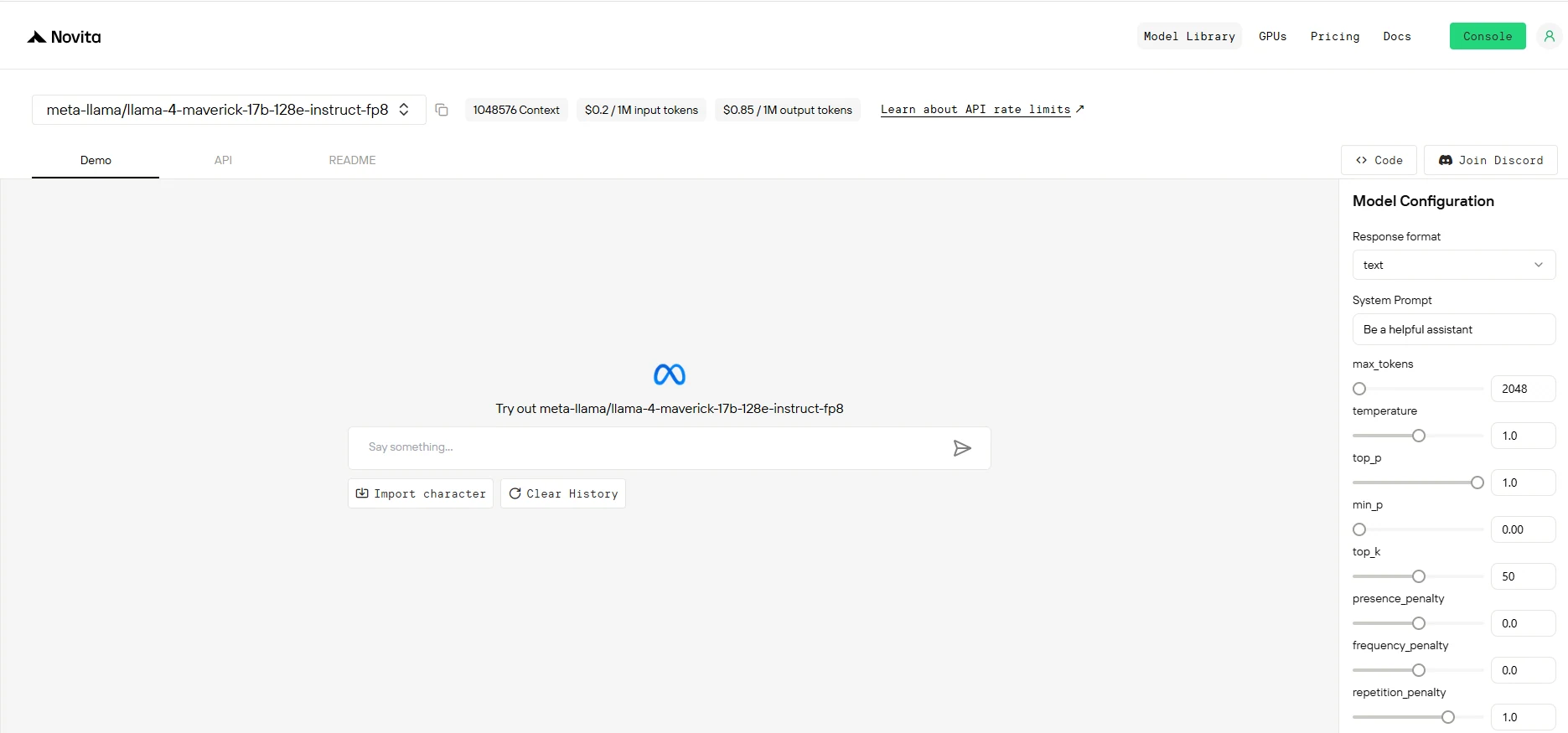The width and height of the screenshot is (1568, 733).
Task: Adjust the temperature slider handle
Action: pyautogui.click(x=1419, y=436)
